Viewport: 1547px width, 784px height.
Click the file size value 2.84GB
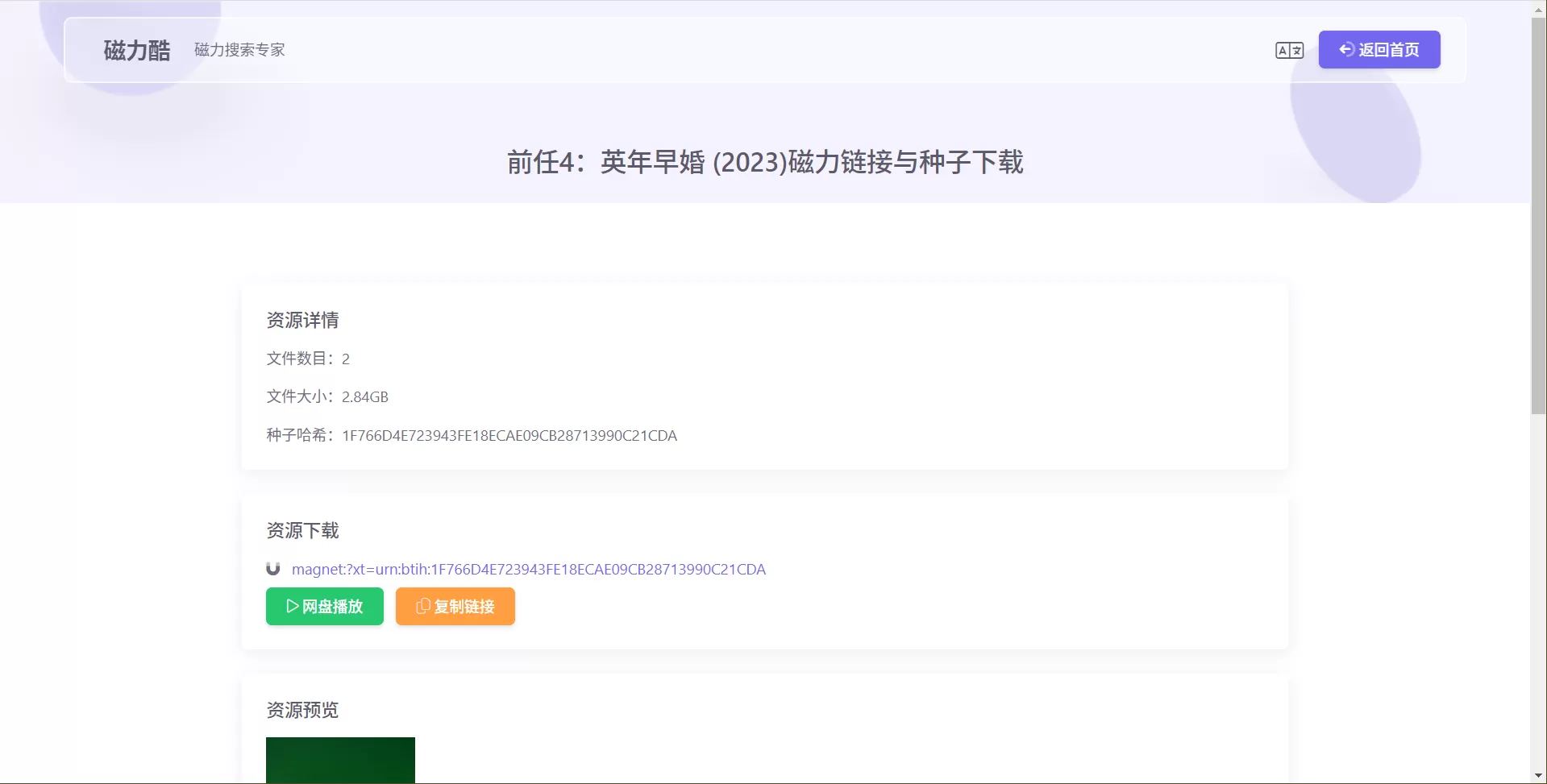point(364,396)
